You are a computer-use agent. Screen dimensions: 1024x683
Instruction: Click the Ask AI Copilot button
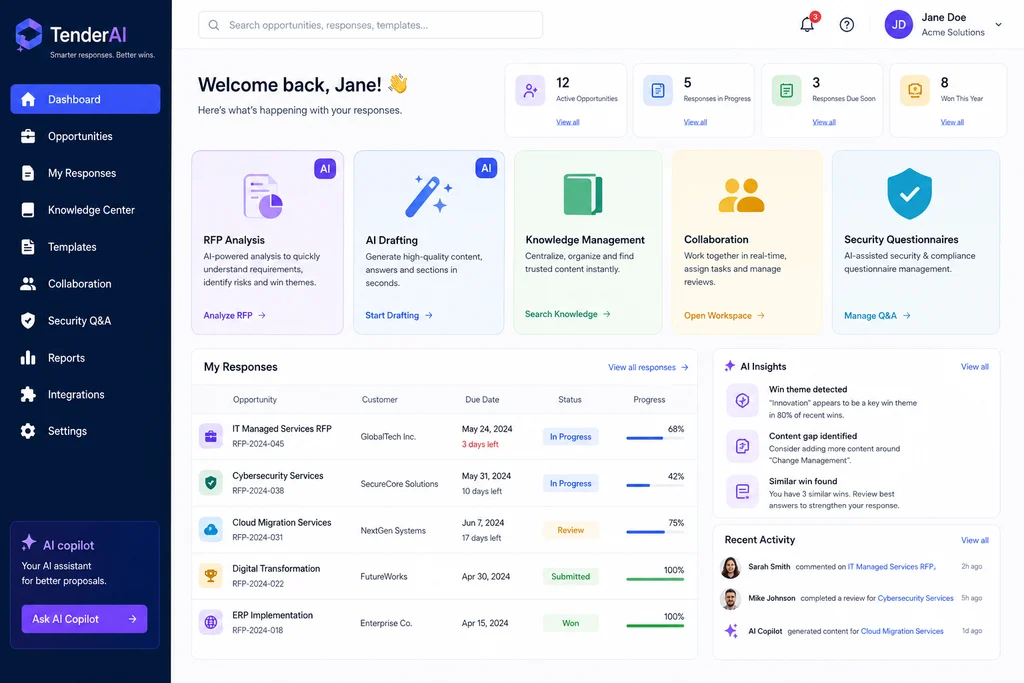point(84,619)
